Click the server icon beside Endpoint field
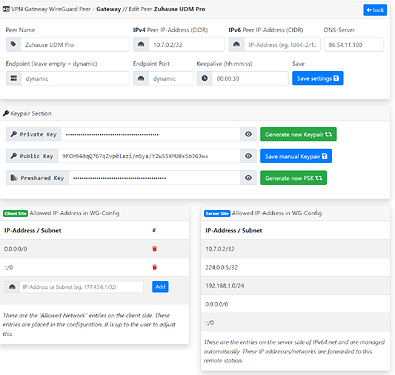The height and width of the screenshot is (375, 395). pos(14,78)
